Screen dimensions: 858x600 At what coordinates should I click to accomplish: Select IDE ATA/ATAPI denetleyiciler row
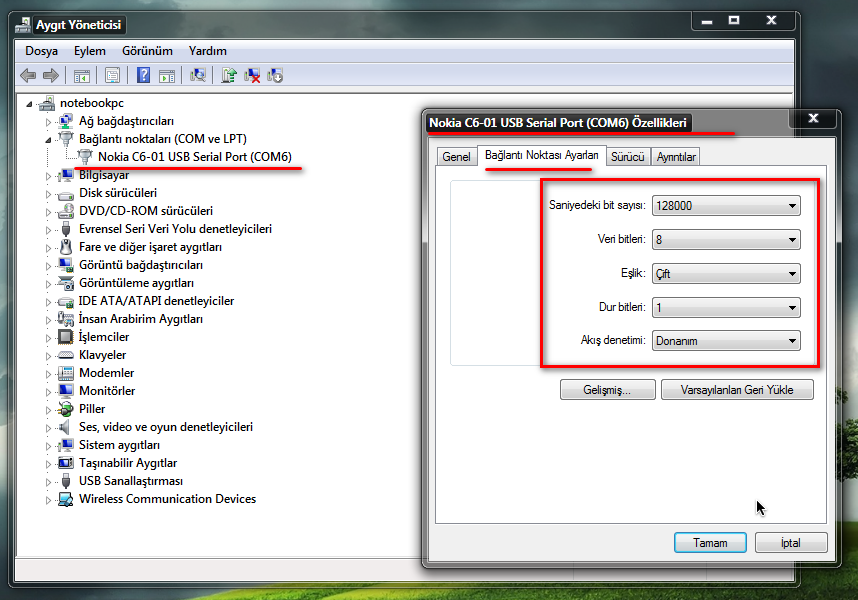156,301
